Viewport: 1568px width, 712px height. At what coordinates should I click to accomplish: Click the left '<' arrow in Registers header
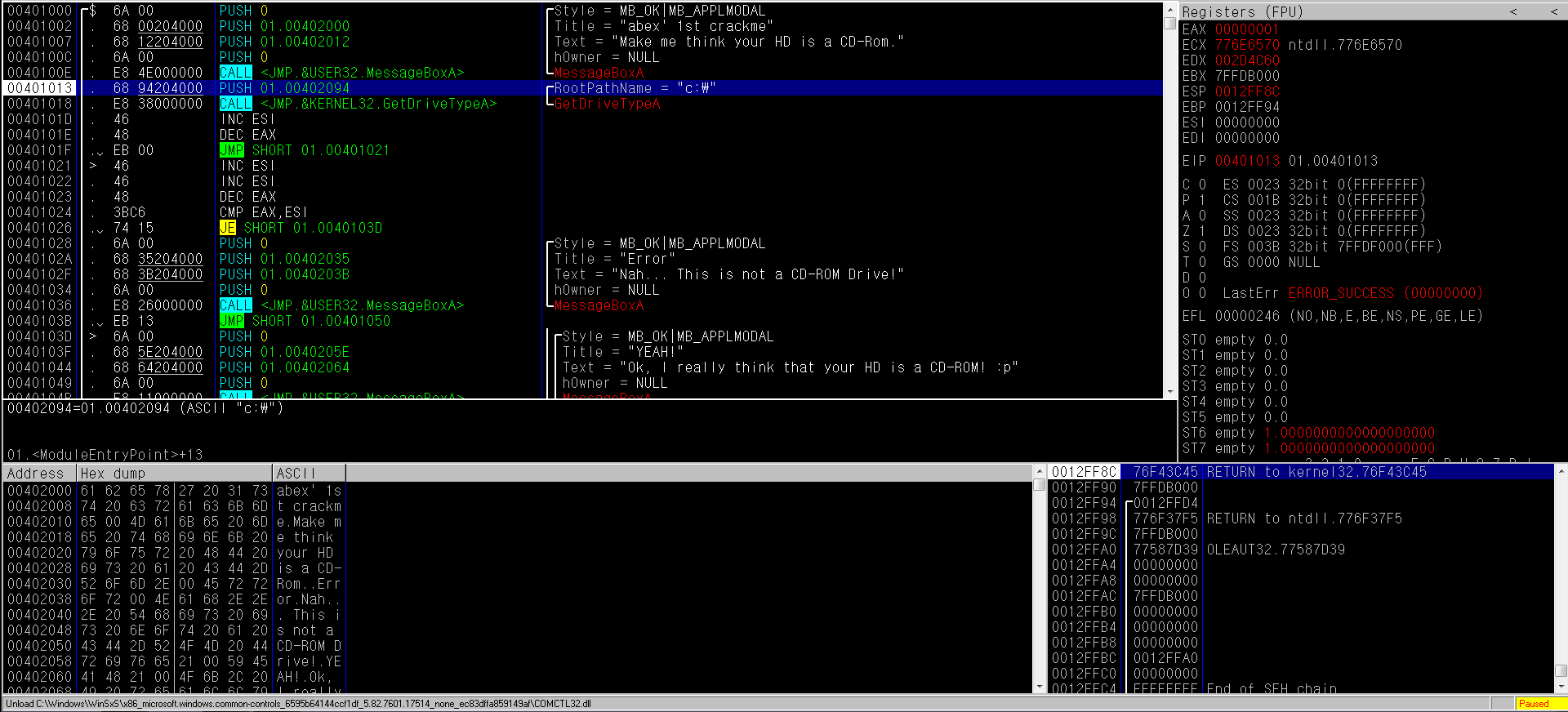(x=1513, y=11)
